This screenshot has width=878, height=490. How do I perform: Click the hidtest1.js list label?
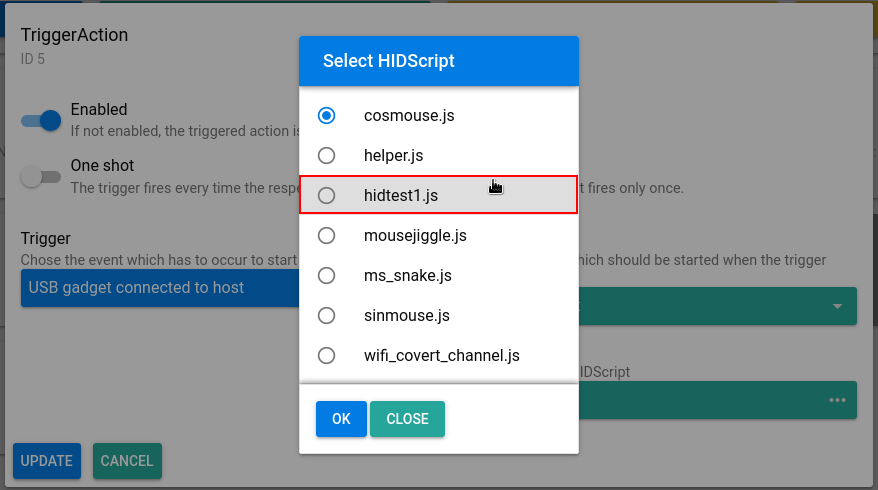click(x=401, y=196)
